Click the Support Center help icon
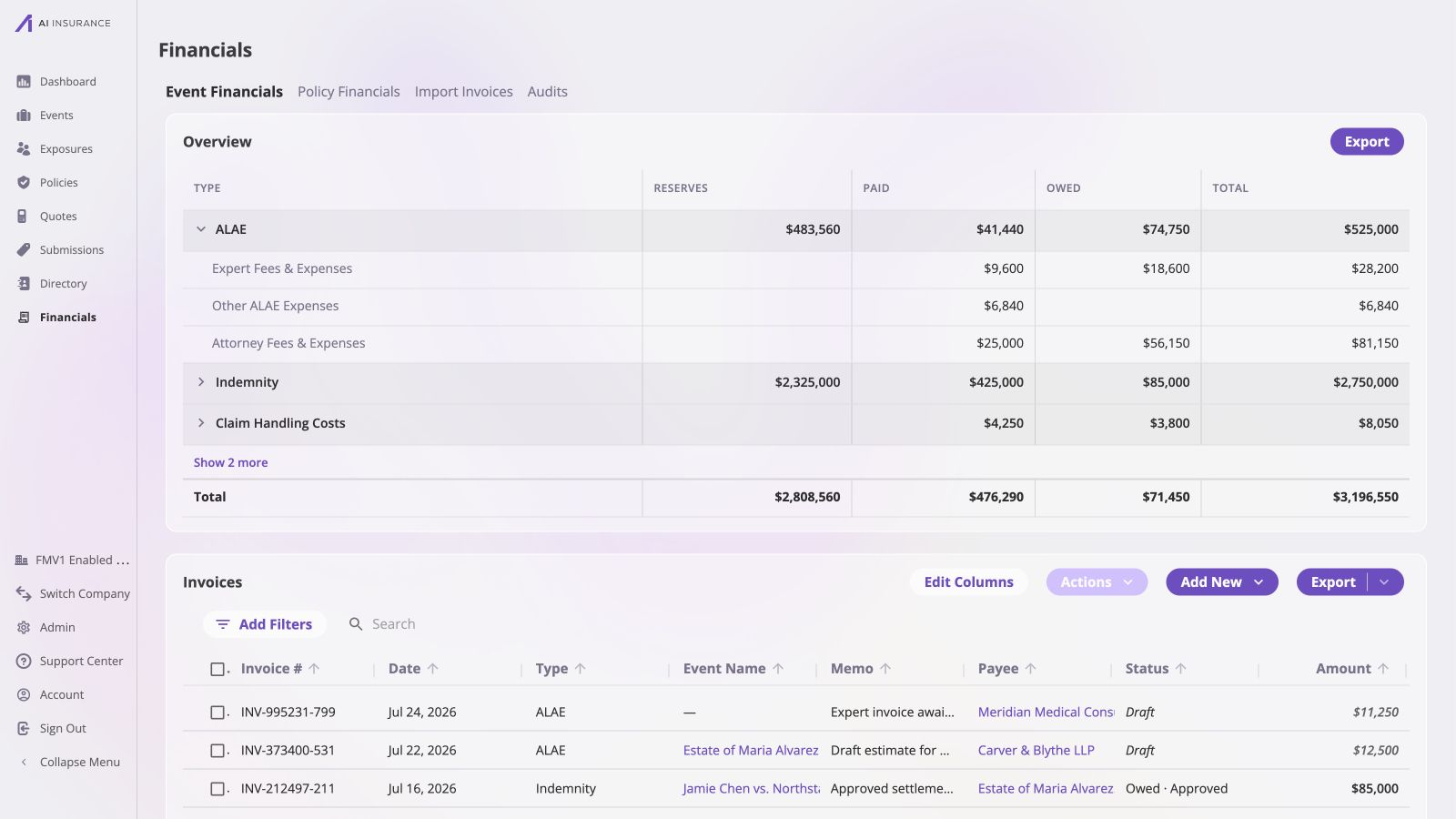Screen dimensions: 1456x819 pos(24,662)
